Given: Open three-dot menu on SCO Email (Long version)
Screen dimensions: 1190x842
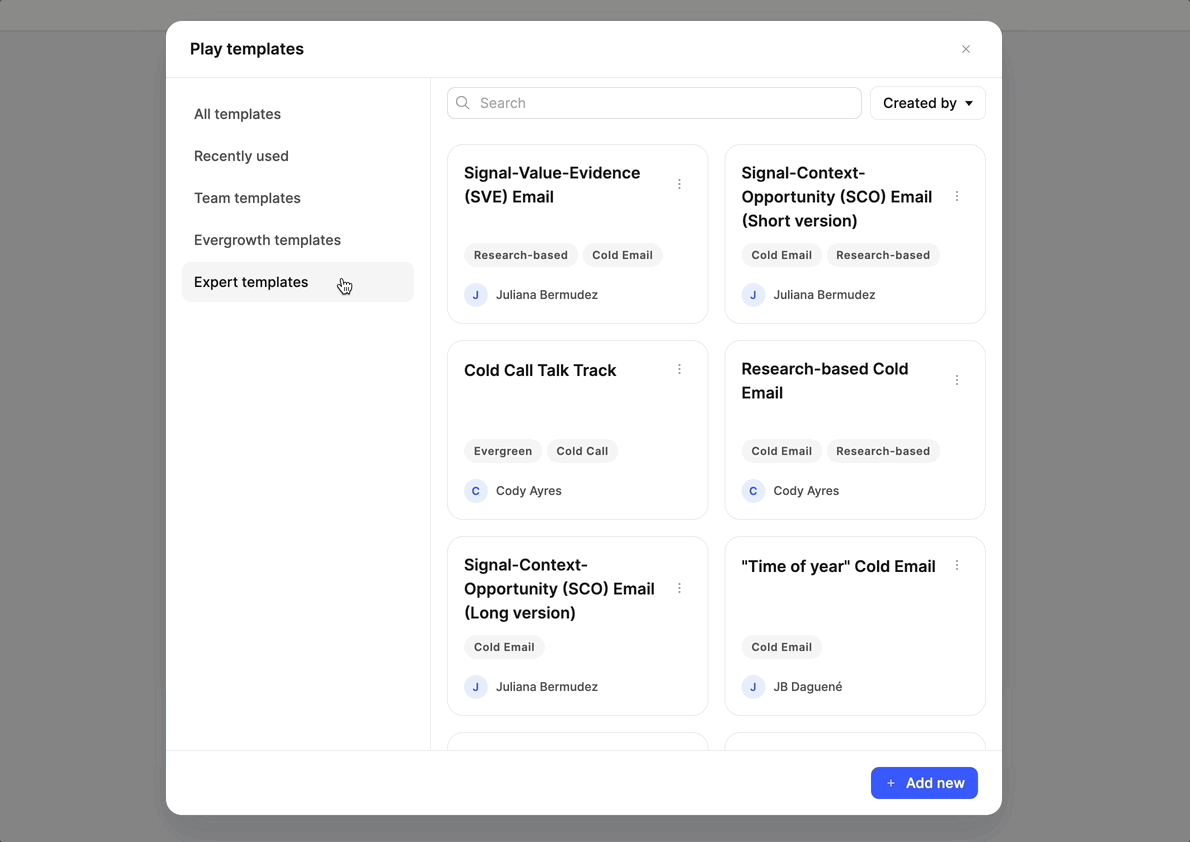Looking at the screenshot, I should coord(679,588).
